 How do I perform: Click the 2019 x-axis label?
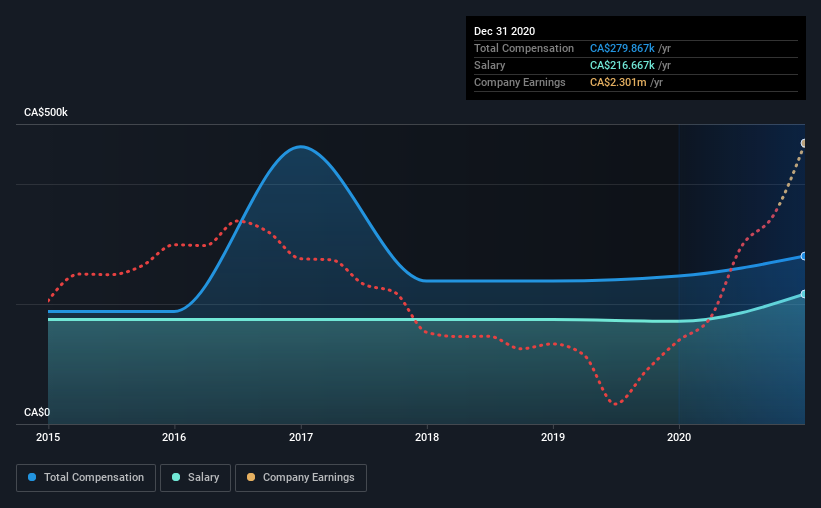553,437
